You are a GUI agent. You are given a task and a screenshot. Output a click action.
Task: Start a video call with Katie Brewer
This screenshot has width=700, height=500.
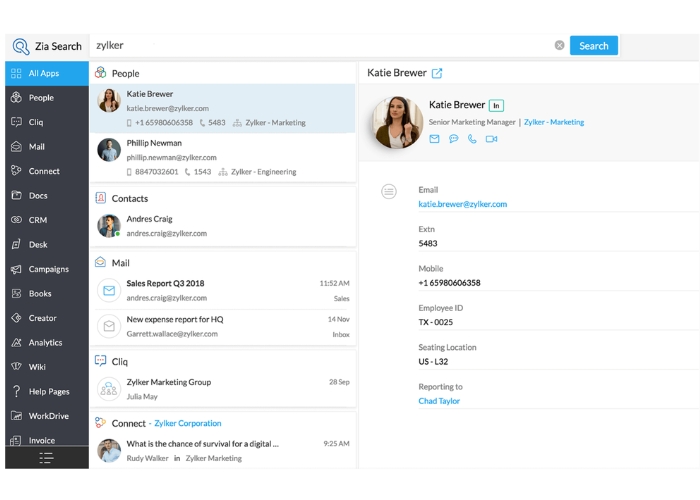point(492,139)
